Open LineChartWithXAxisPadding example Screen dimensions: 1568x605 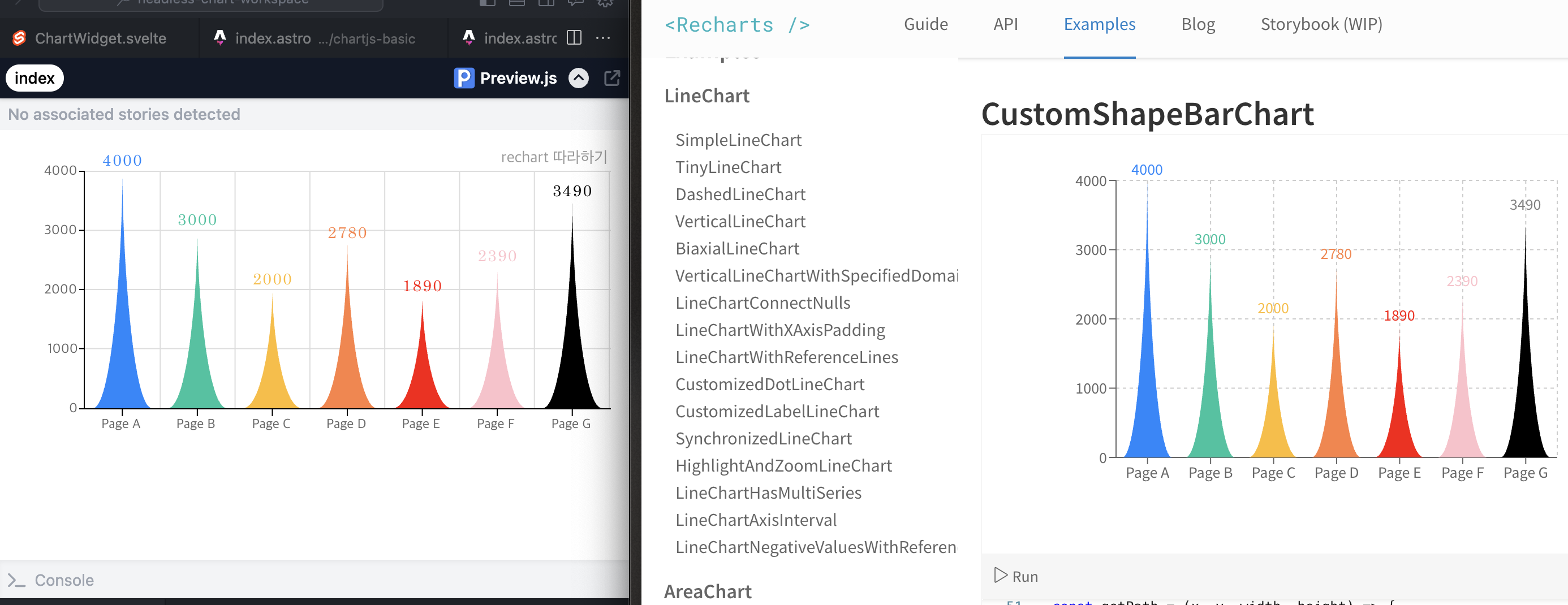pyautogui.click(x=779, y=330)
